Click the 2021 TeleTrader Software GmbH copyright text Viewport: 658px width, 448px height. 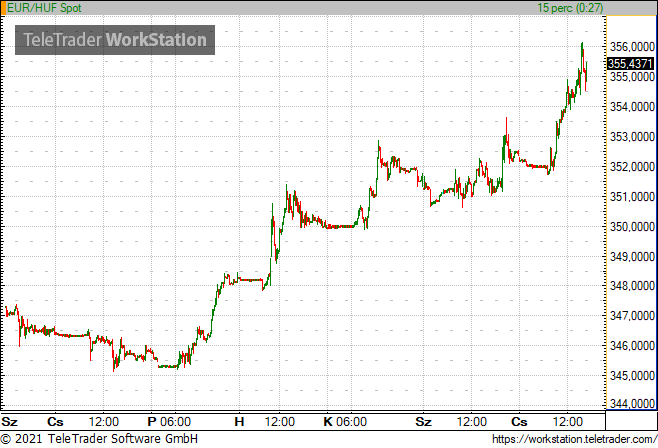click(x=99, y=439)
